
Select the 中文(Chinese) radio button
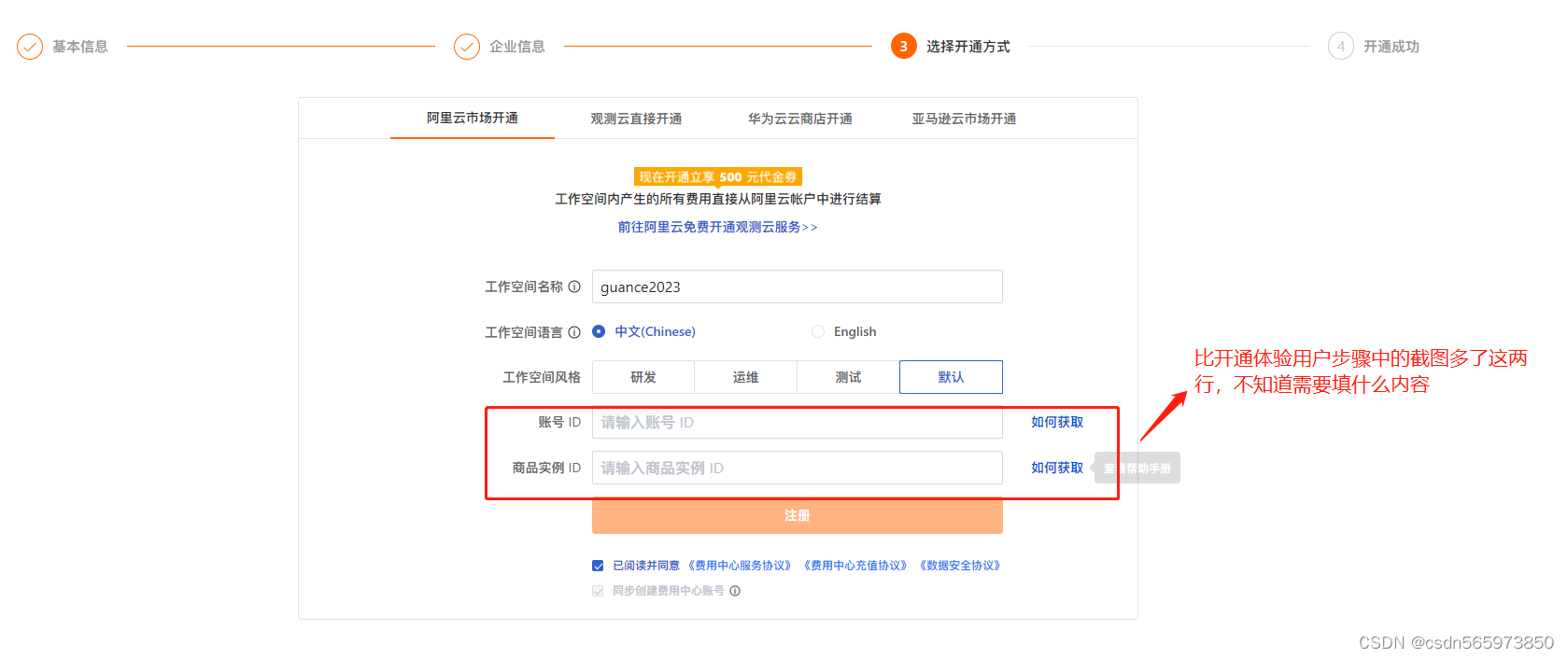point(599,331)
